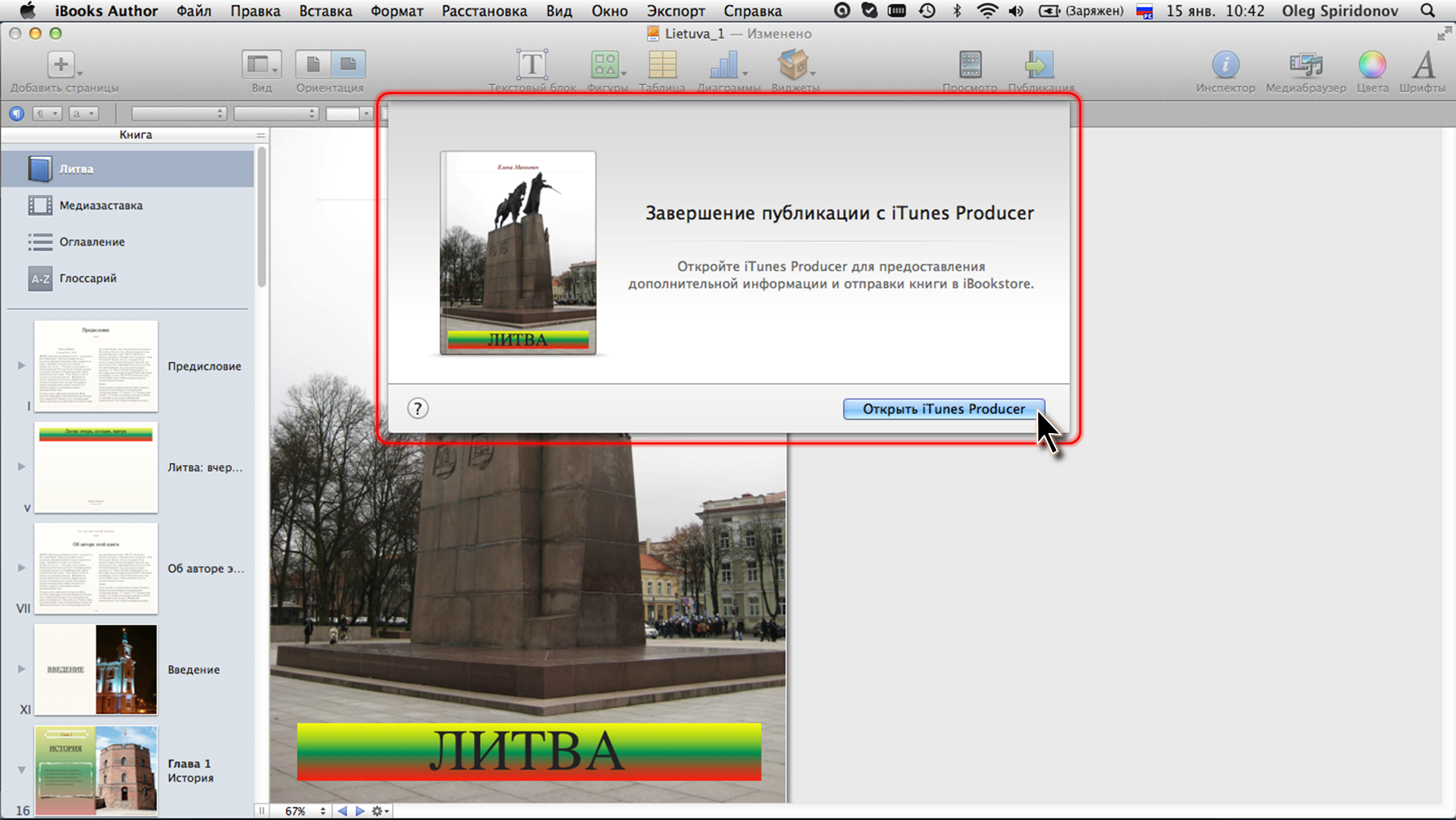This screenshot has height=820, width=1456.
Task: Open the Расстановка menu
Action: [485, 11]
